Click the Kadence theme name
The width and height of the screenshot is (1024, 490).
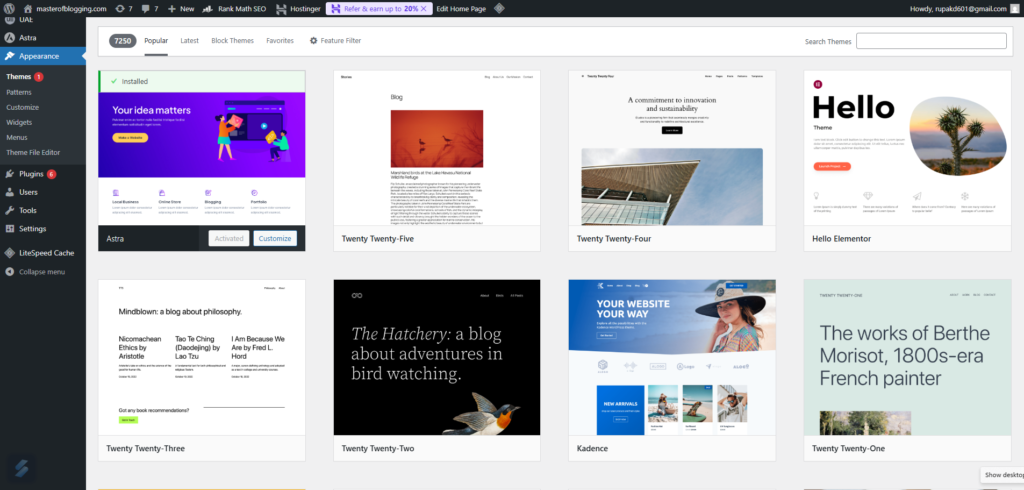pos(592,449)
